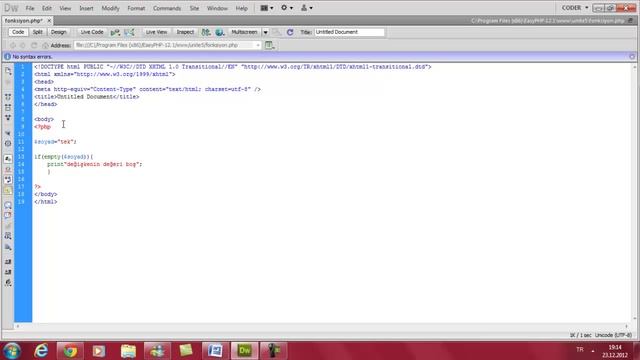Click Collapse Selection icon in coding toolbar
The width and height of the screenshot is (640, 360).
[x=8, y=107]
